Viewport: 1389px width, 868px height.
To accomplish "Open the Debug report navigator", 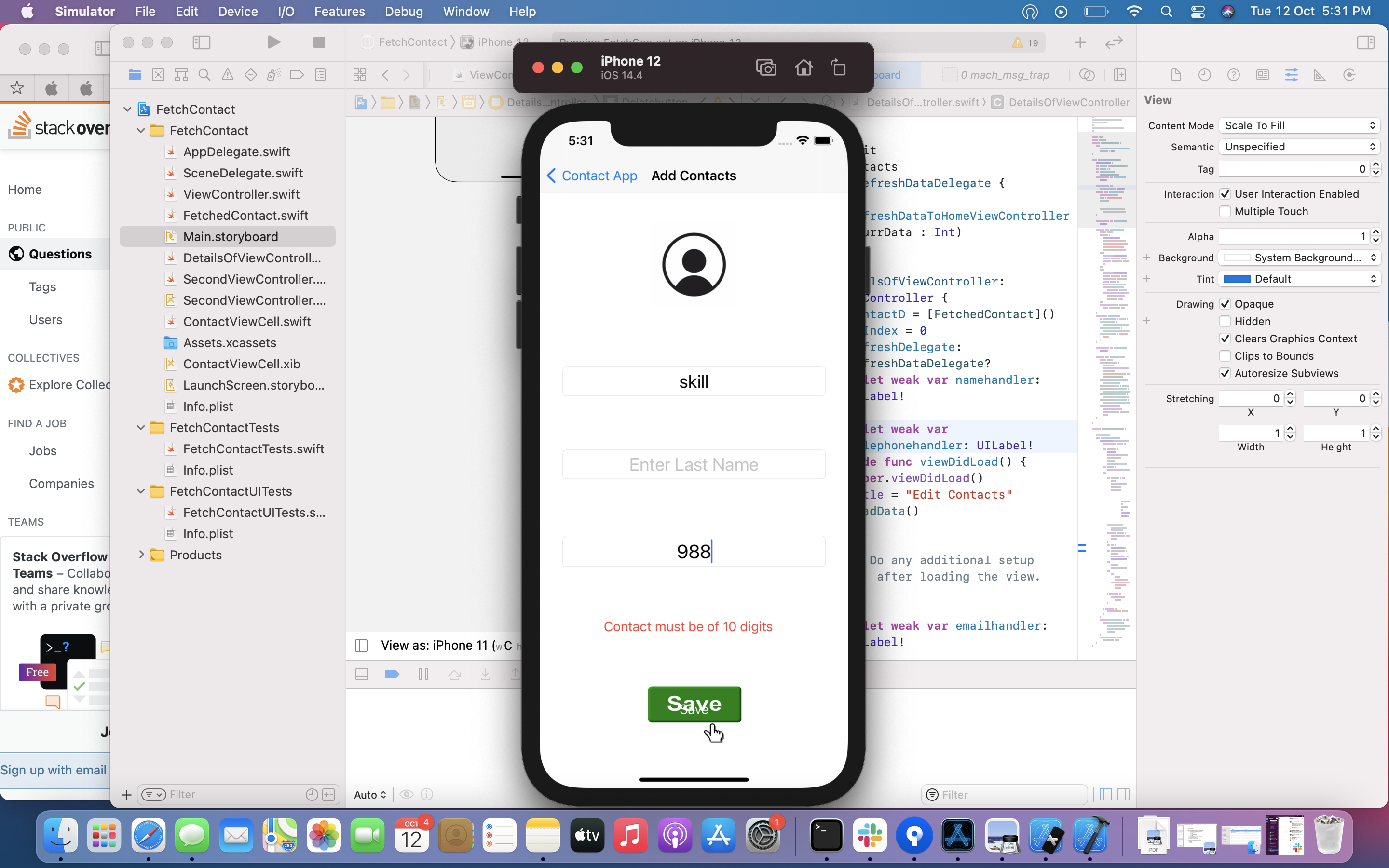I will click(321, 75).
